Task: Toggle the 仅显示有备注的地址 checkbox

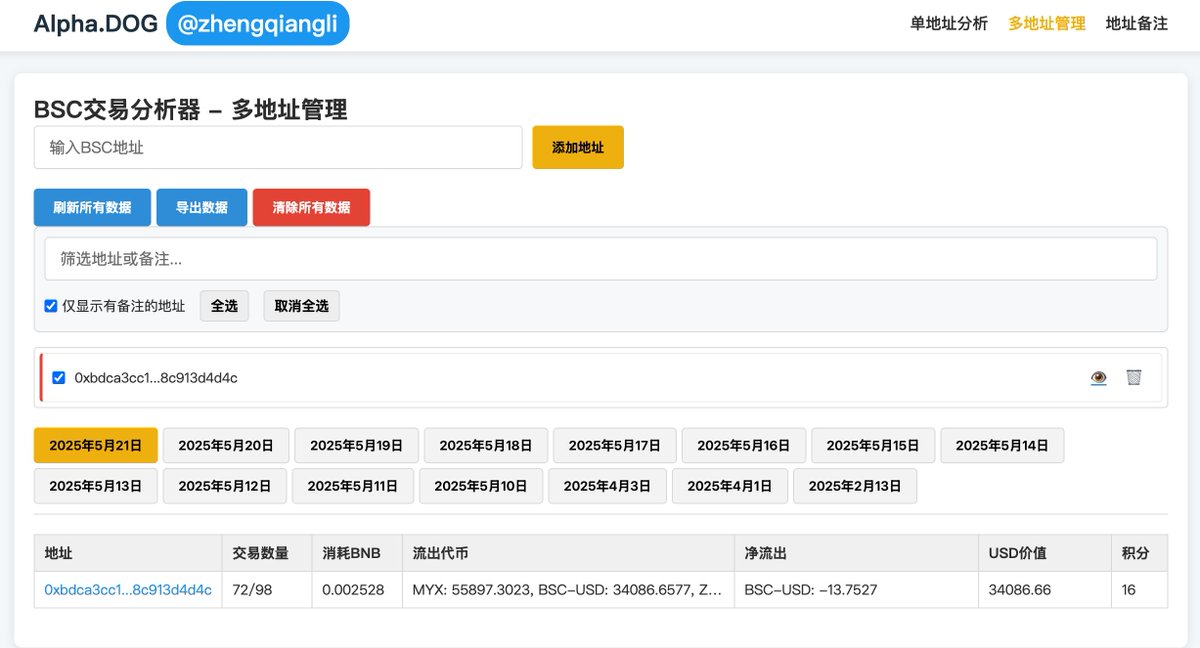Action: [x=51, y=306]
